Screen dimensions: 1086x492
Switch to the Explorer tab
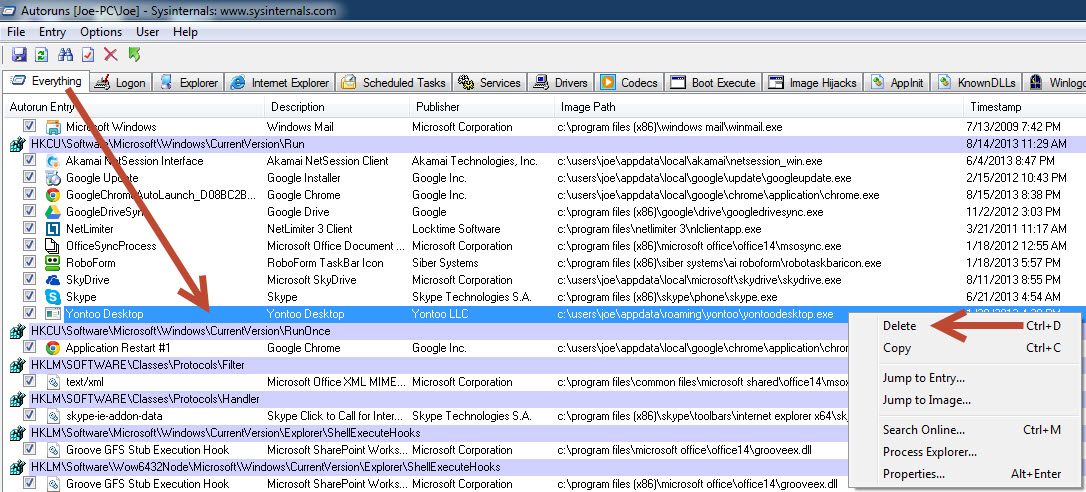point(188,82)
